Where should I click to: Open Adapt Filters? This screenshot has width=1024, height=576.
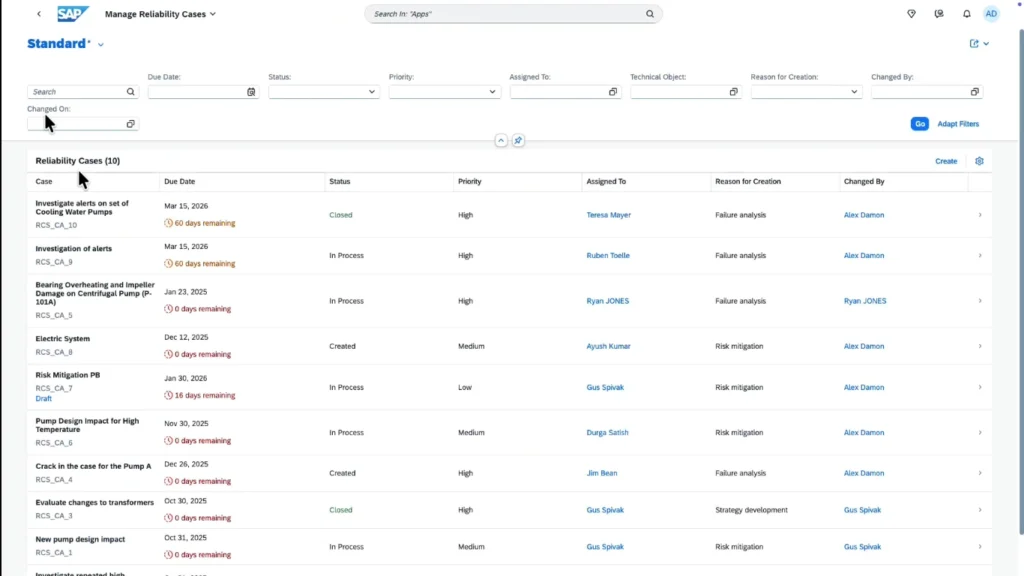click(958, 124)
